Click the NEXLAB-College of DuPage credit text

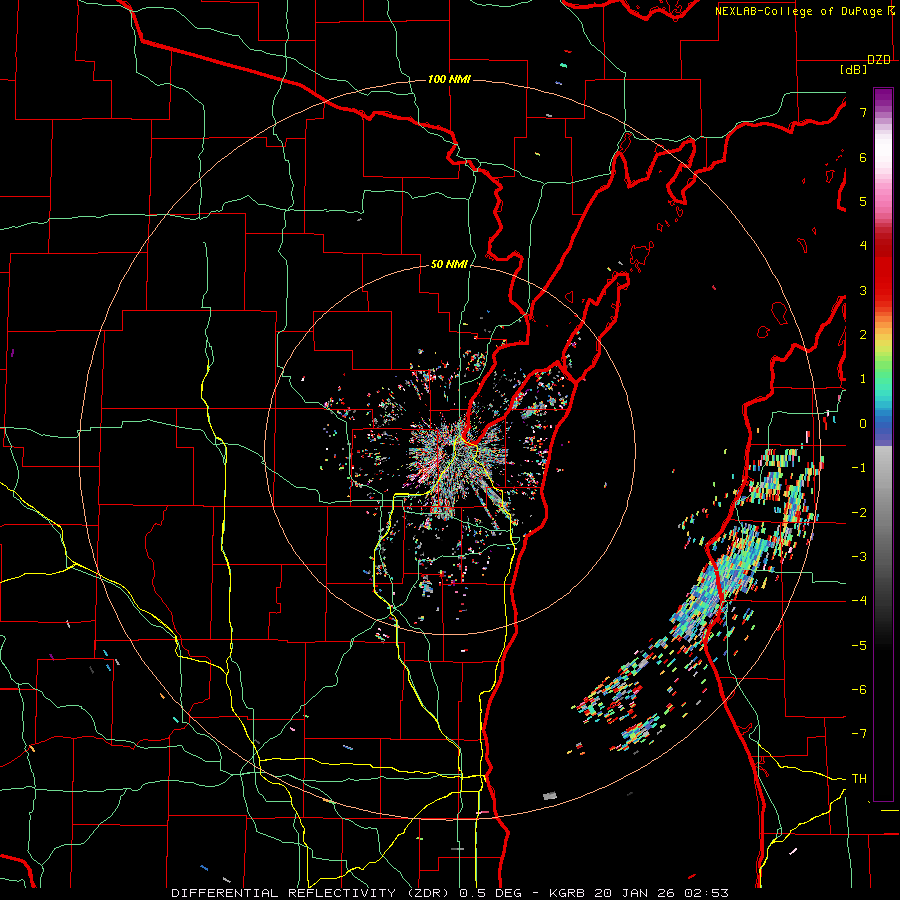(798, 11)
